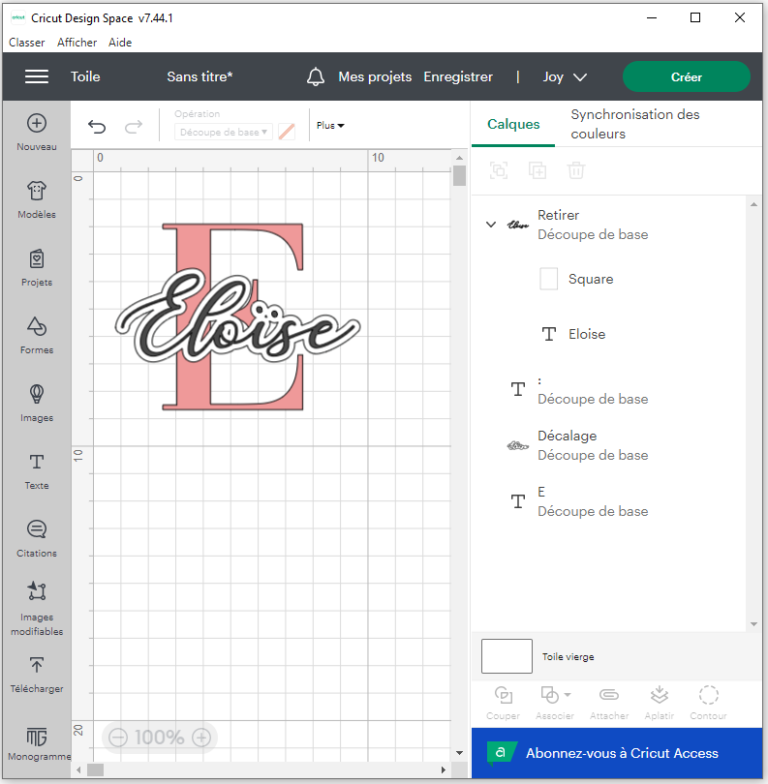Click the layers panel scroll down arrow
The width and height of the screenshot is (768, 784).
point(754,624)
